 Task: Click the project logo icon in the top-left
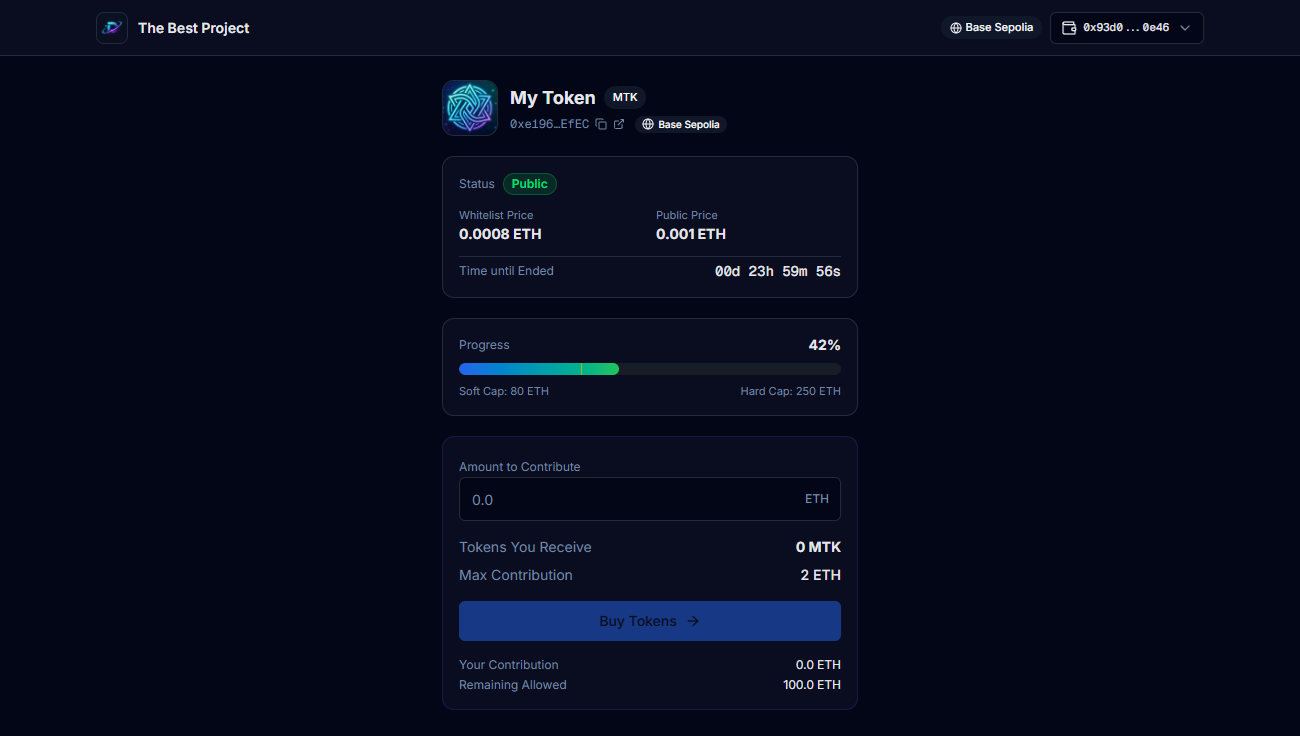[111, 27]
